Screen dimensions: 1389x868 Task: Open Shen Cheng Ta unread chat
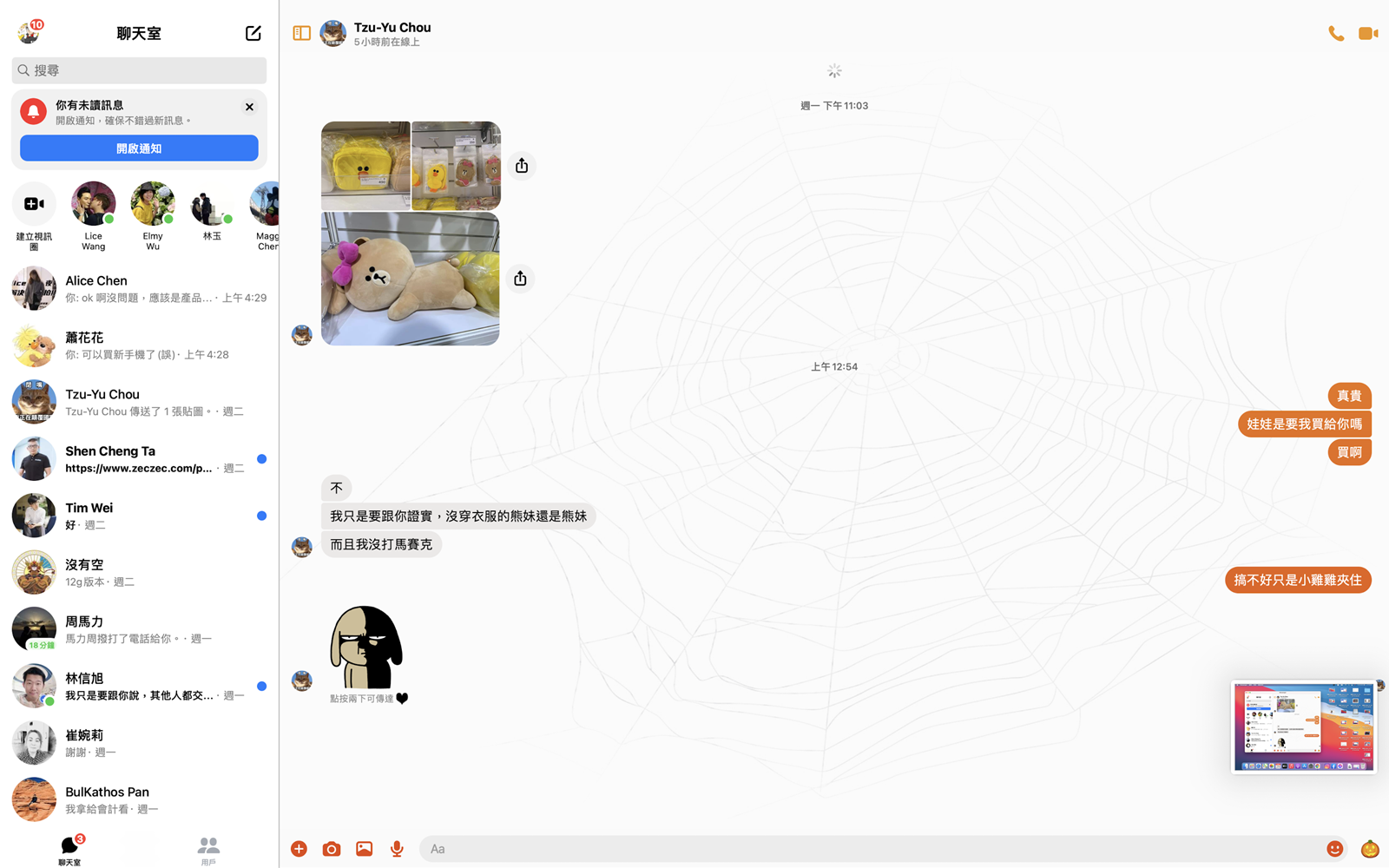tap(139, 459)
